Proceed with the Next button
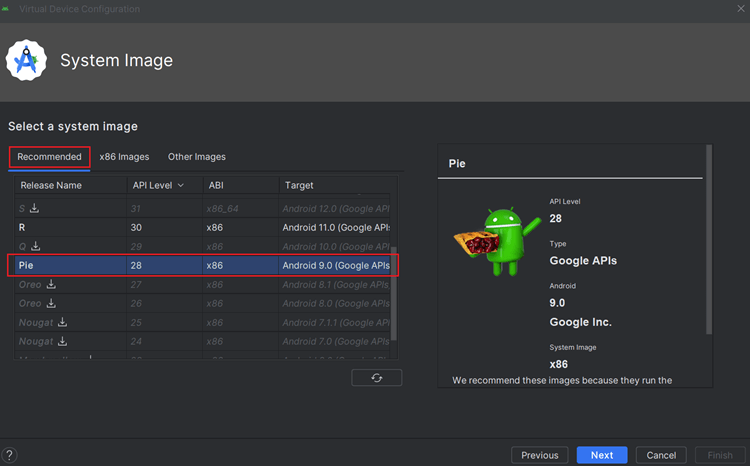 (x=602, y=455)
